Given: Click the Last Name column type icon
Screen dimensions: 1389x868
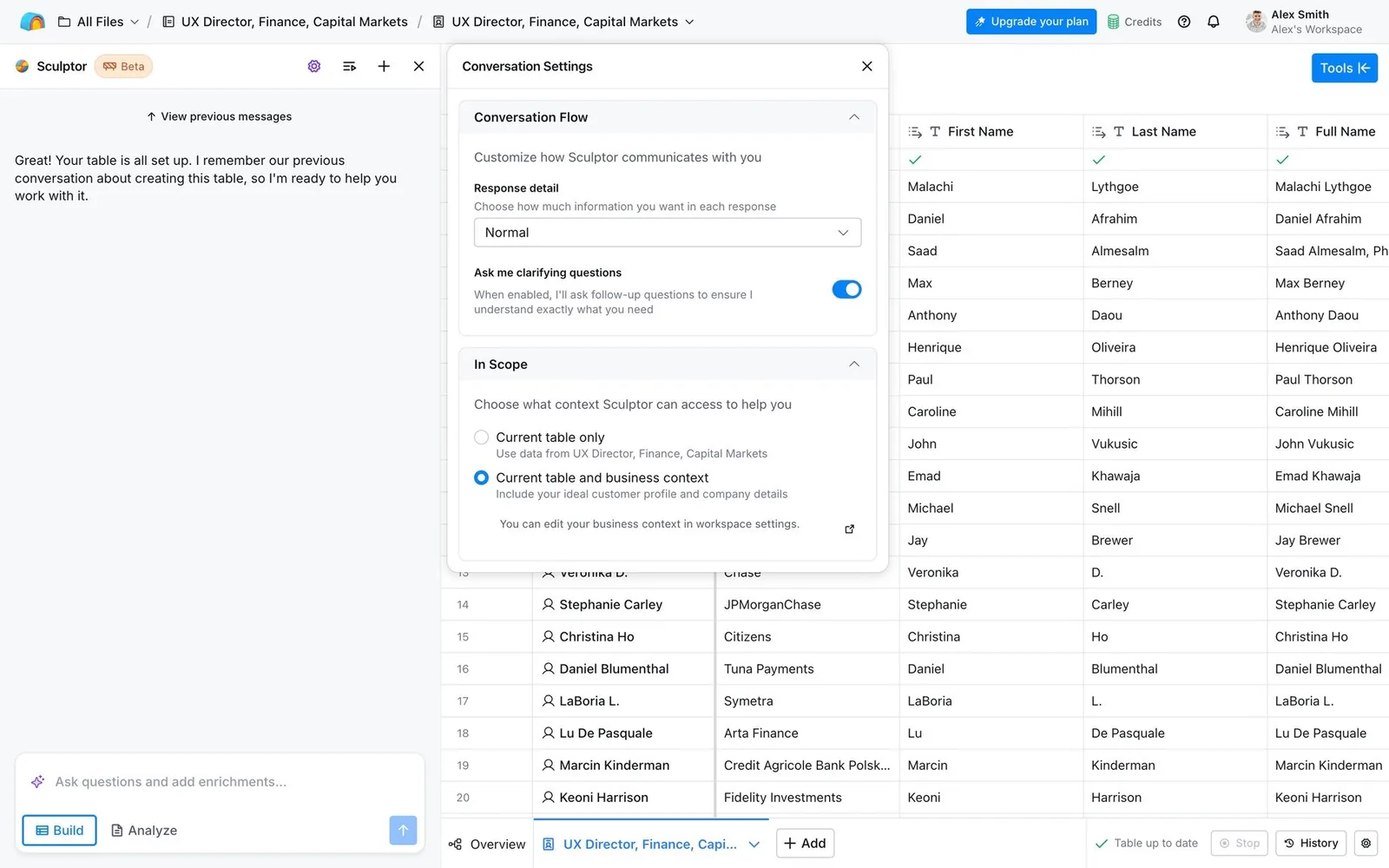Looking at the screenshot, I should click(x=1119, y=132).
